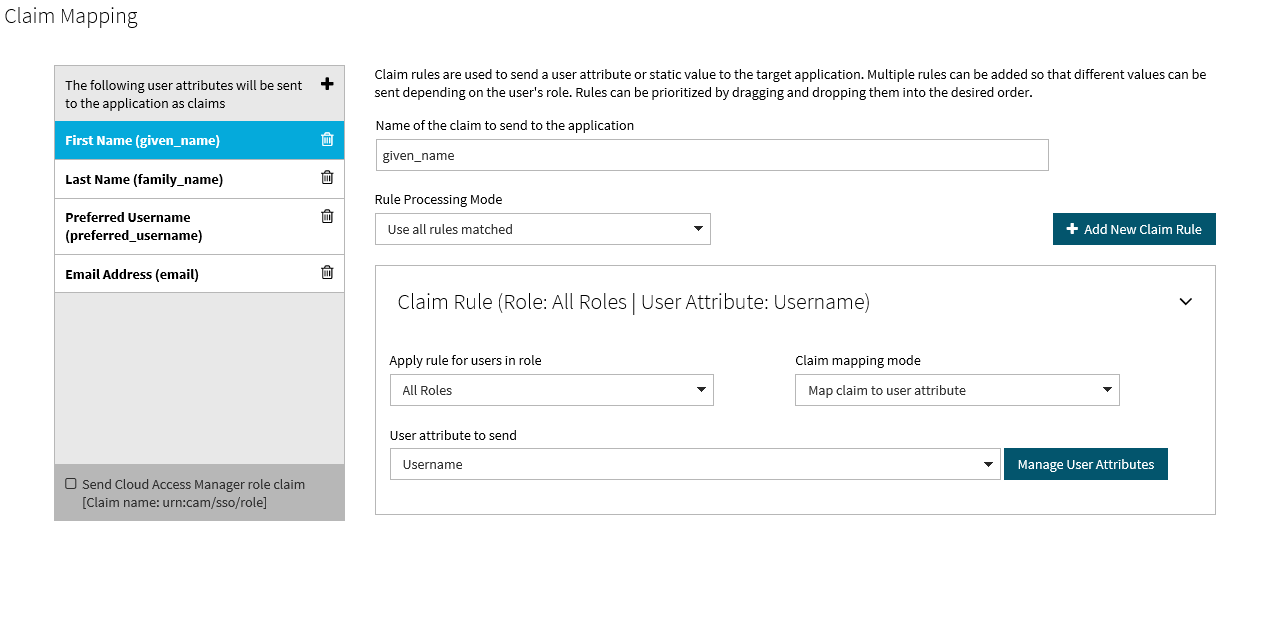Click Add New Claim Rule button

tap(1134, 229)
